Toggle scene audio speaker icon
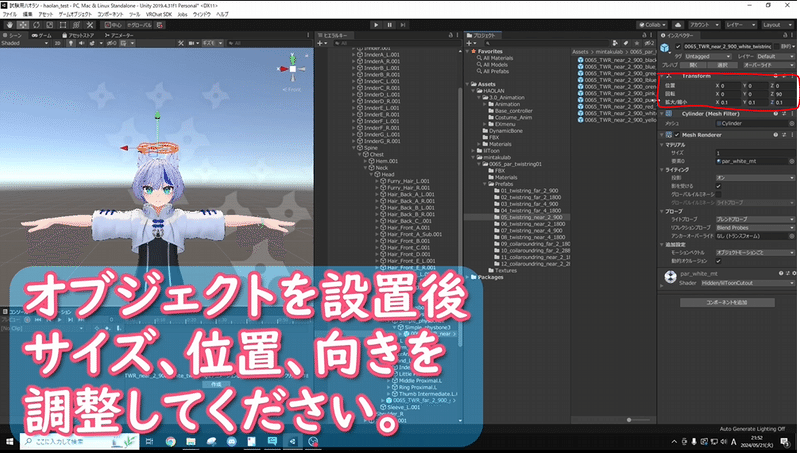 tap(82, 43)
